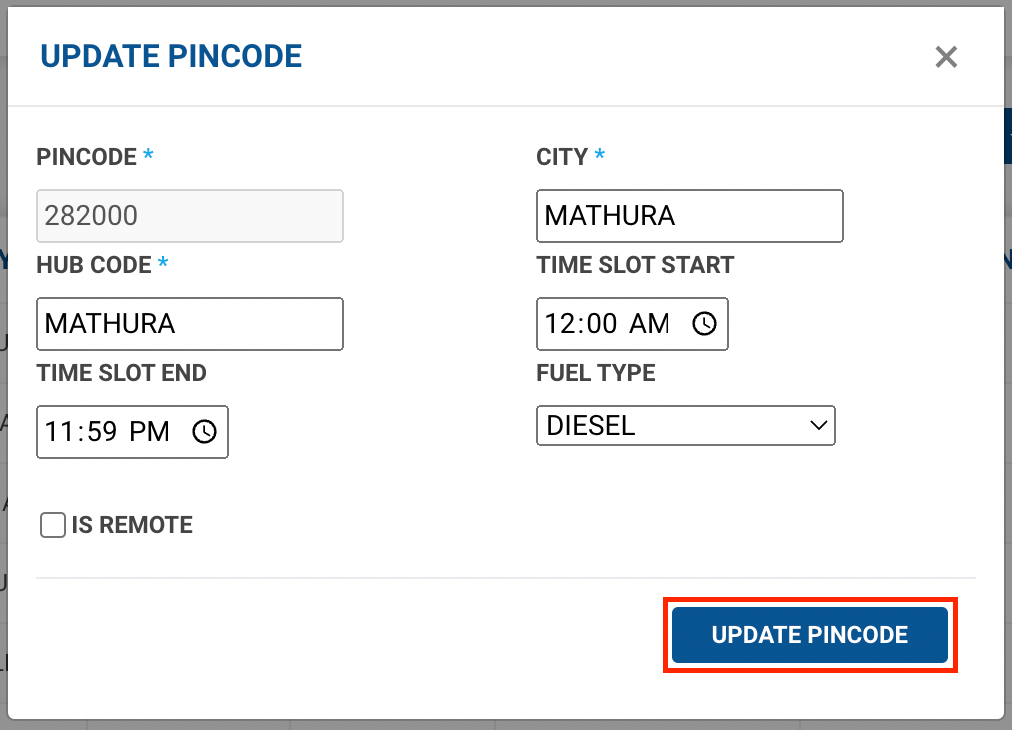Screen dimensions: 1012x730
Task: Open clock picker for Time Slot Start
Action: (x=705, y=324)
